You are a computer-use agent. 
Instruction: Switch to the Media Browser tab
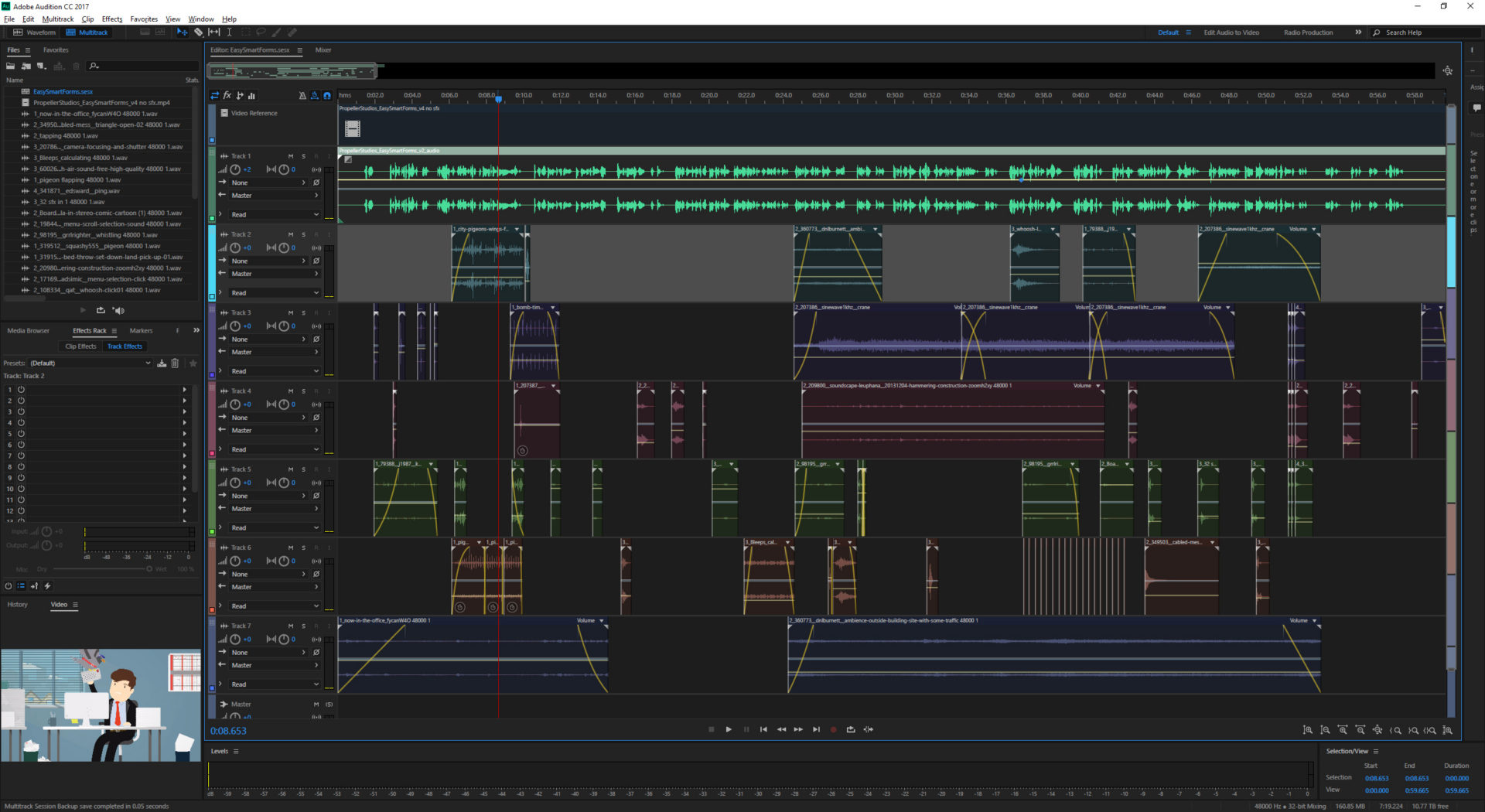pyautogui.click(x=29, y=331)
